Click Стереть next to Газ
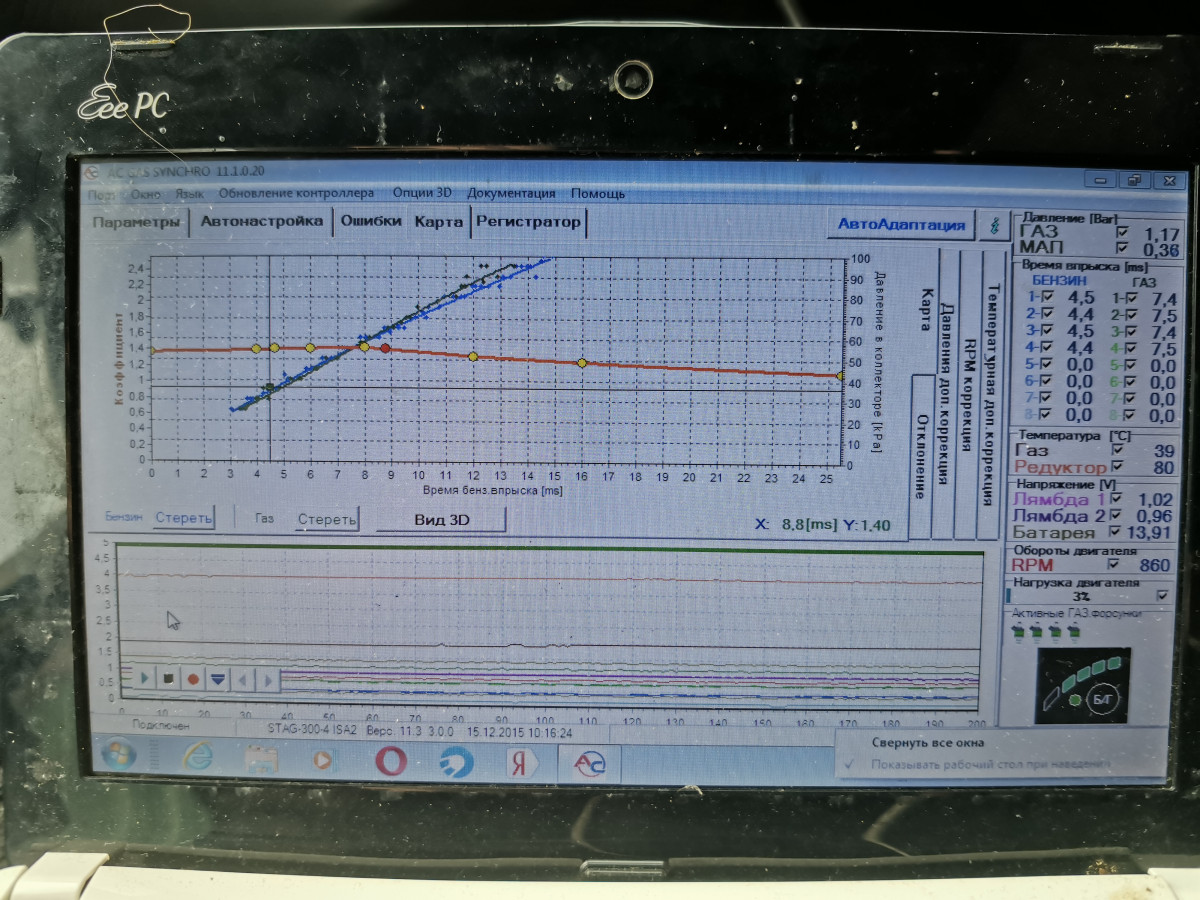Viewport: 1200px width, 900px height. point(327,519)
